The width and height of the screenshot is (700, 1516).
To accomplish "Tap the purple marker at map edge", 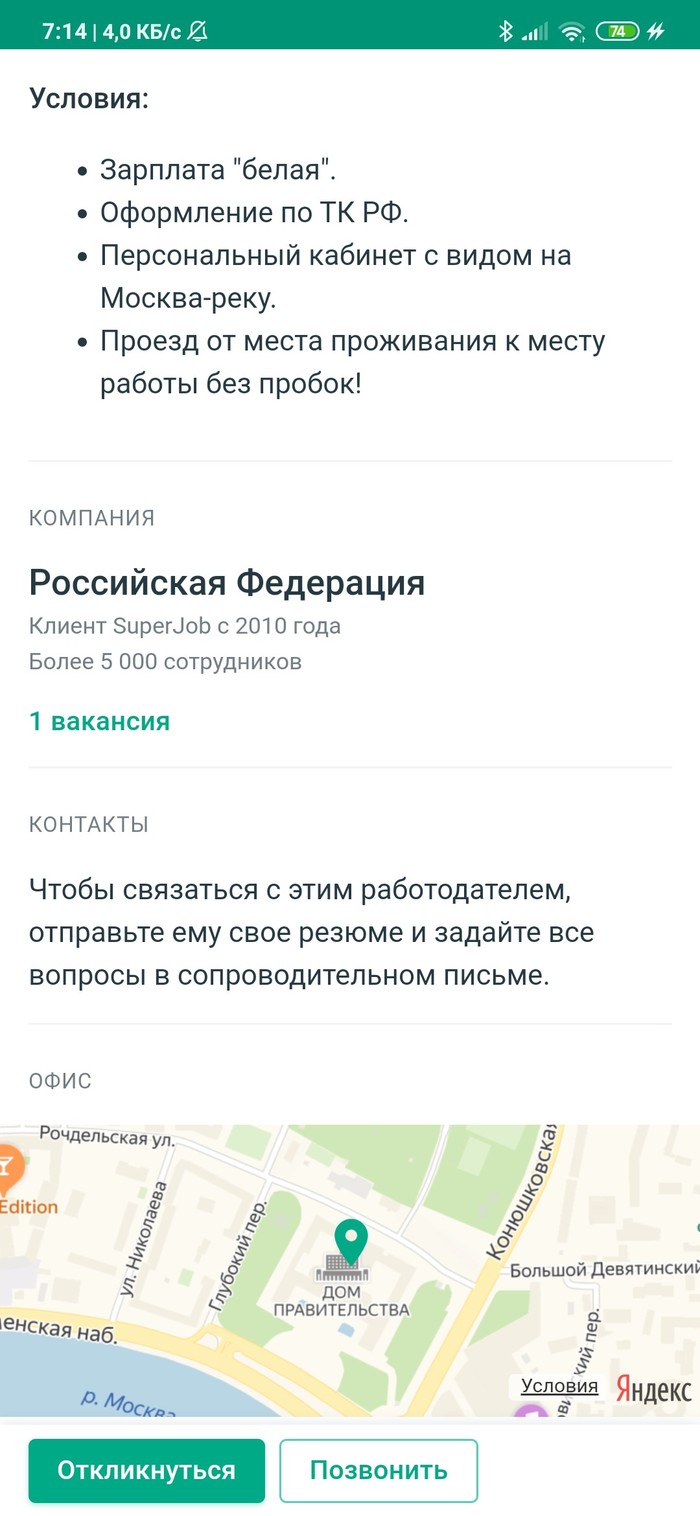I will tap(532, 1409).
